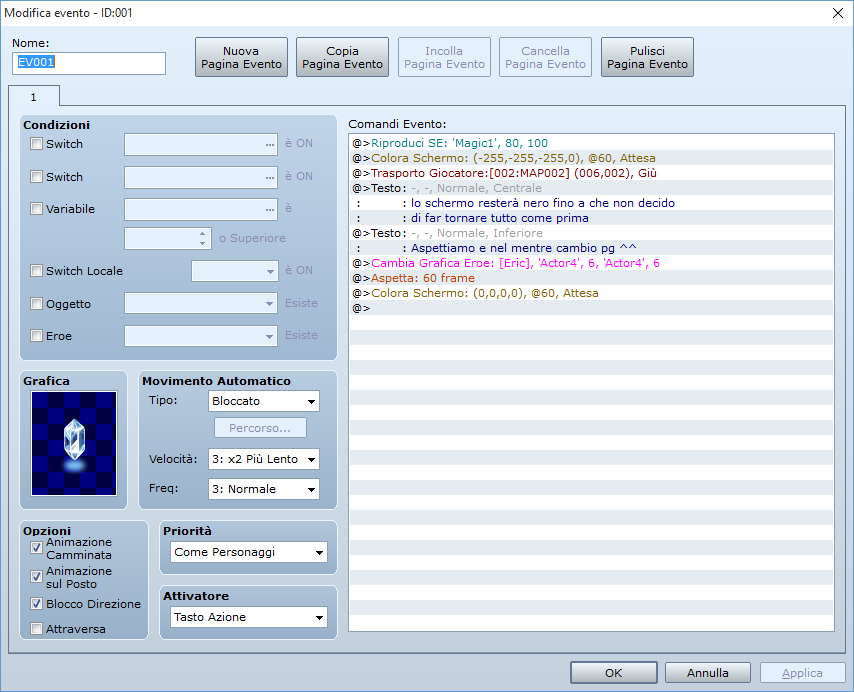
Task: Enable the first Switch condition checkbox
Action: pos(36,144)
